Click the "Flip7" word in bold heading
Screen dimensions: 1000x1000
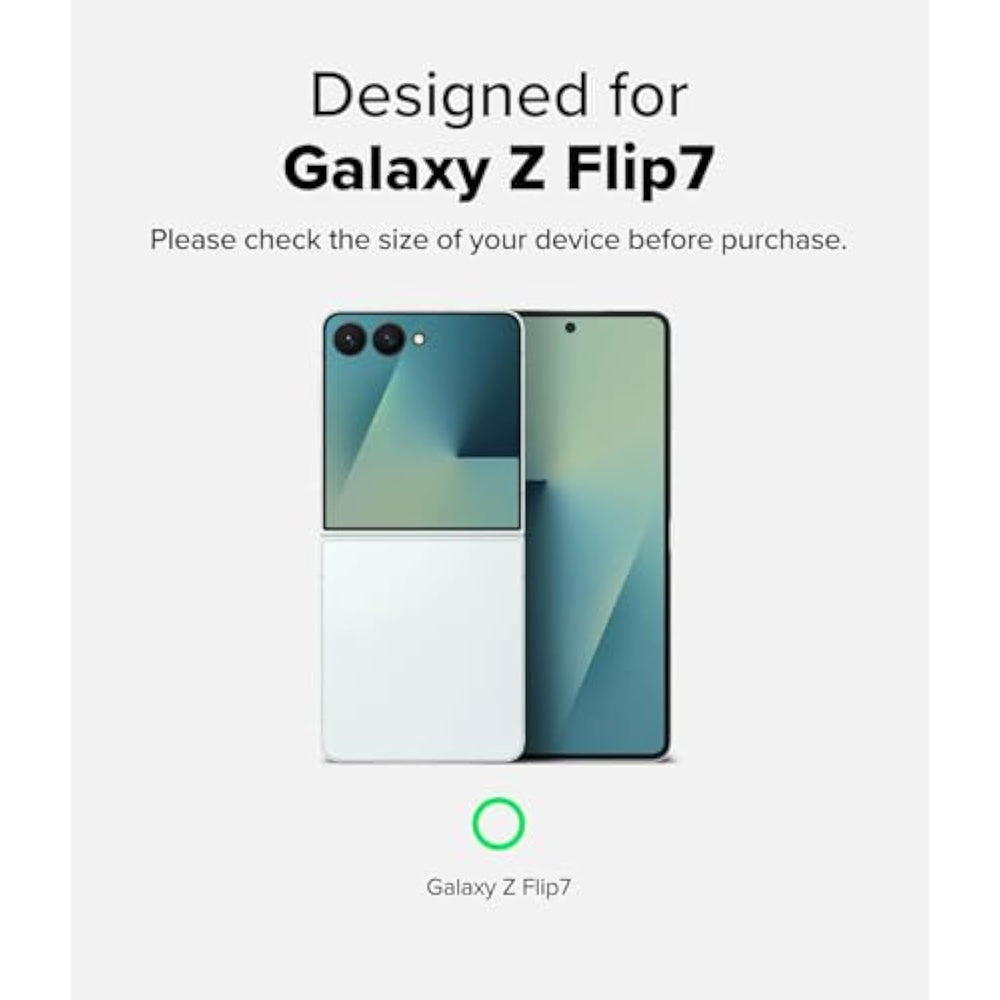pyautogui.click(x=640, y=169)
